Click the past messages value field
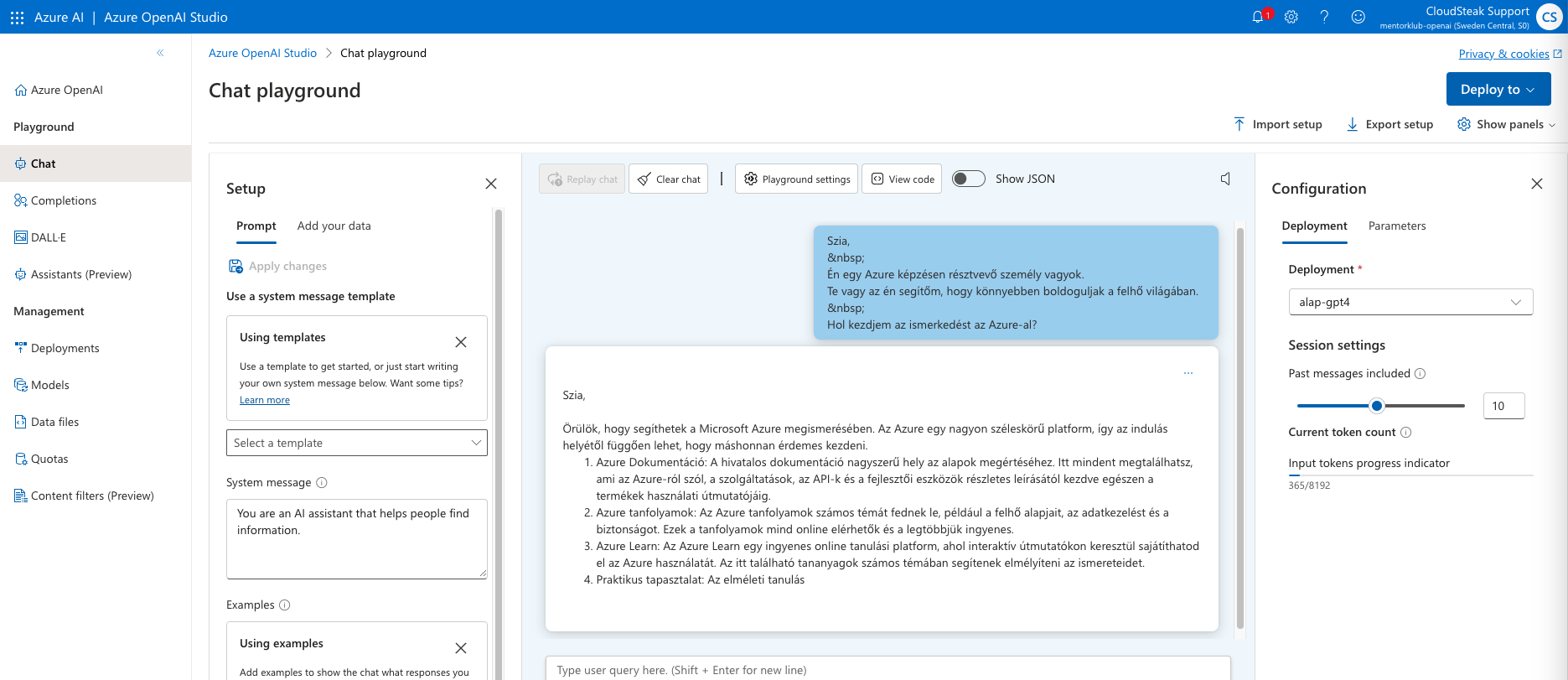This screenshot has width=1568, height=680. tap(1503, 406)
